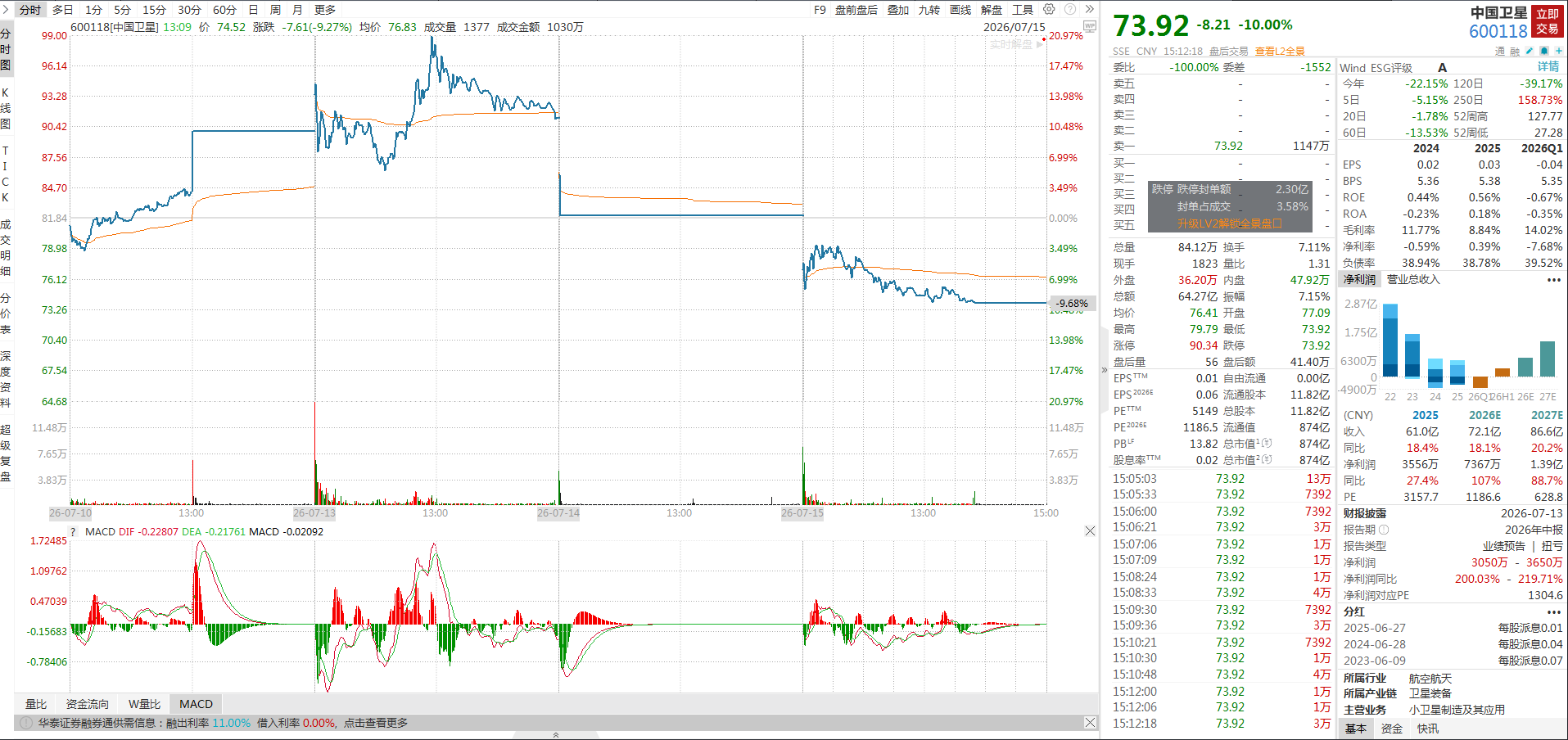Image resolution: width=1568 pixels, height=740 pixels.
Task: Add stock via the plus icon
Action: click(1559, 51)
